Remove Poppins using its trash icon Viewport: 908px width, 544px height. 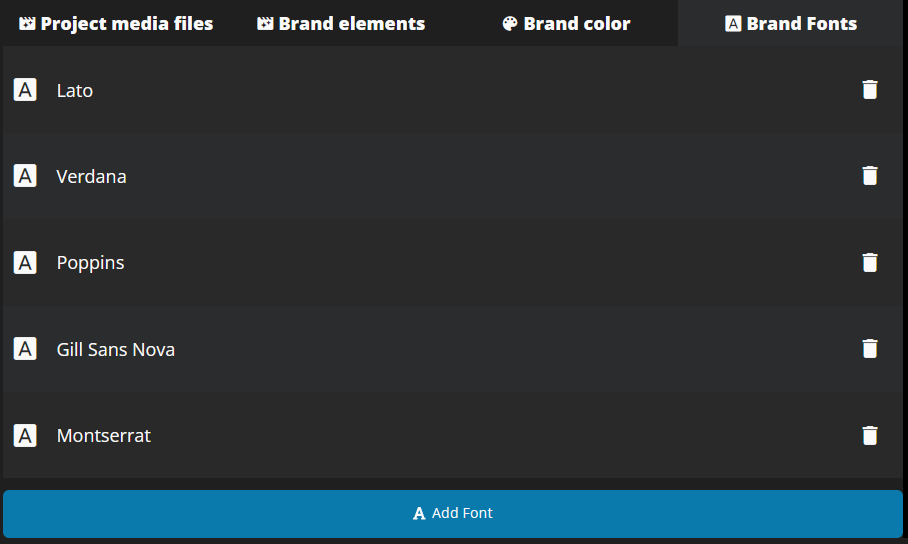coord(870,262)
